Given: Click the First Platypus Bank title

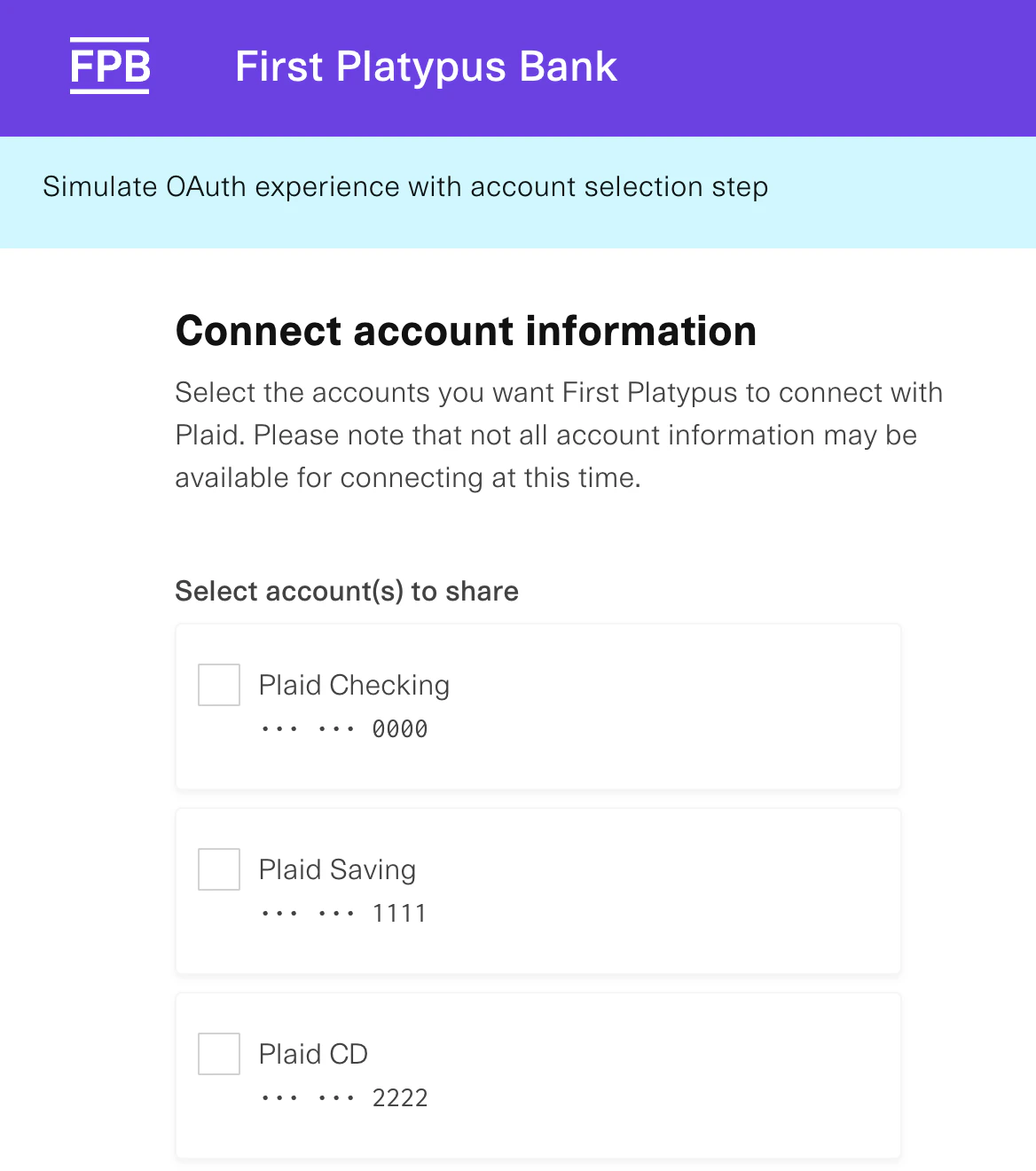Looking at the screenshot, I should [x=426, y=67].
